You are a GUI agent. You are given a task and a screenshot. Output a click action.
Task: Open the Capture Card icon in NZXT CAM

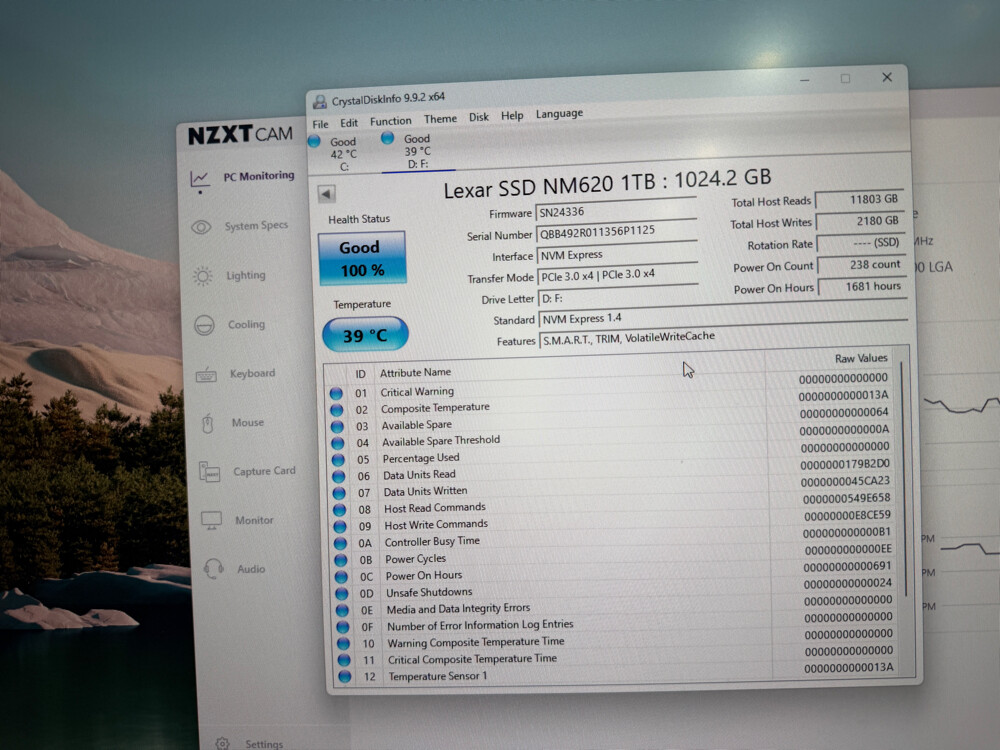click(209, 472)
